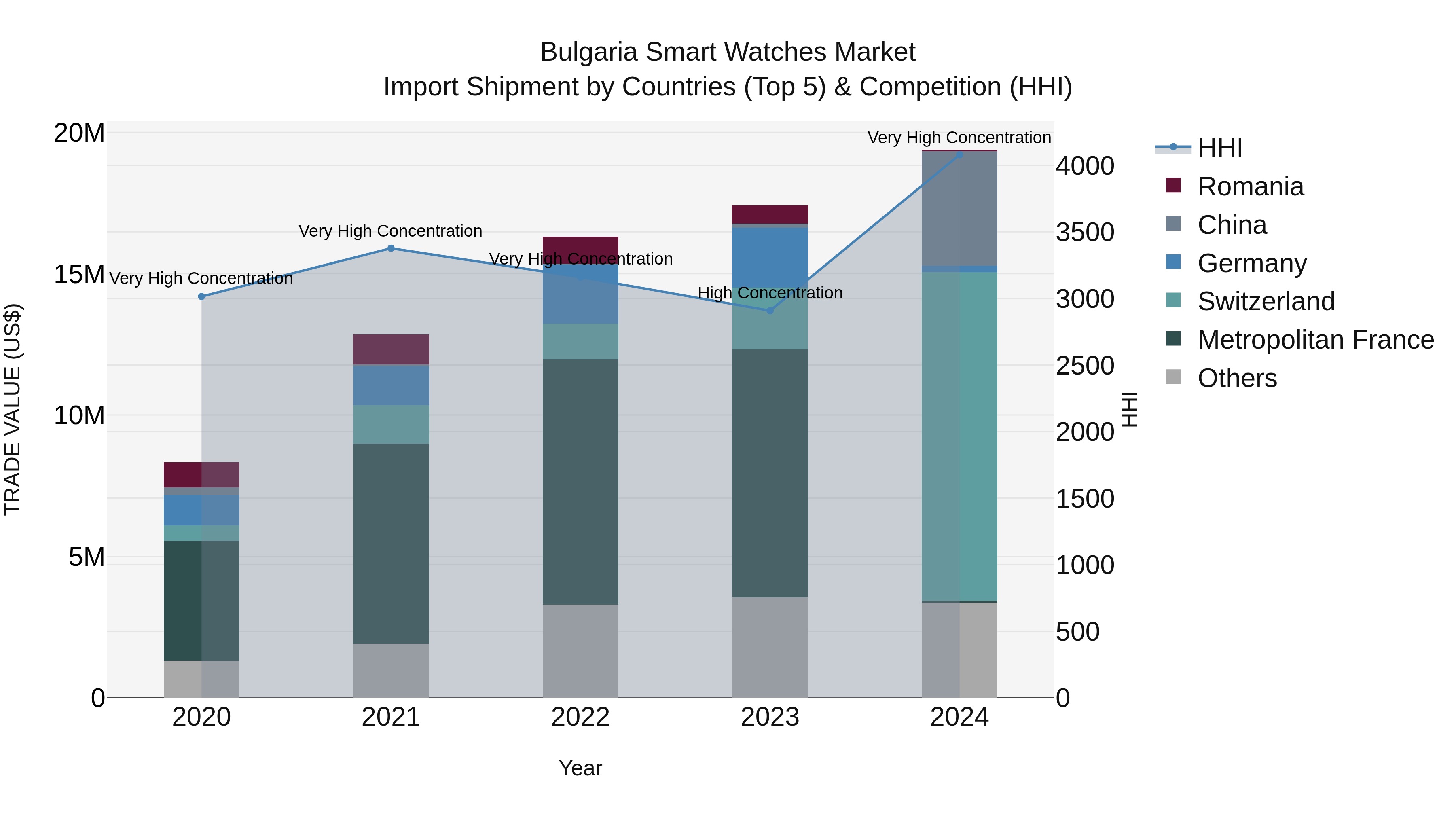Screen dimensions: 1456x819
Task: Click the 2021 Germany bar segment
Action: click(391, 385)
